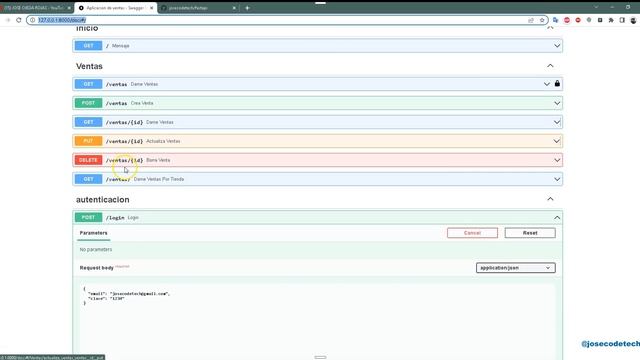Click the Reset button in login
Viewport: 640px width, 360px height.
530,233
